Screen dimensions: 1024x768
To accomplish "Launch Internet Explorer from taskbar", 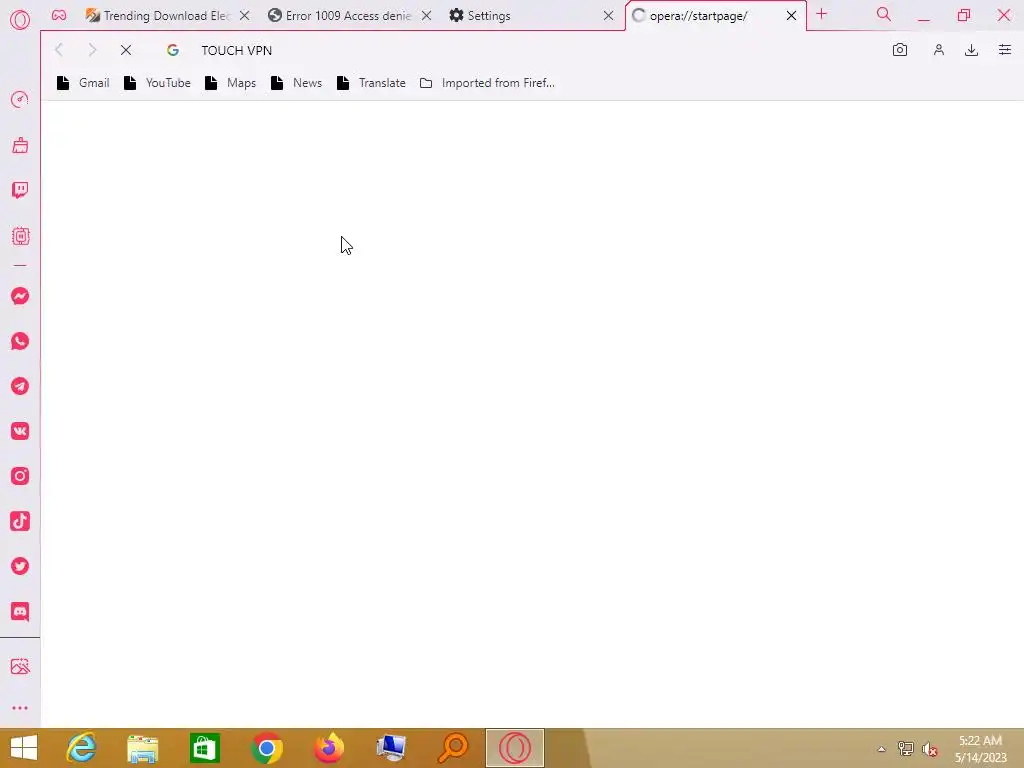I will [x=82, y=748].
